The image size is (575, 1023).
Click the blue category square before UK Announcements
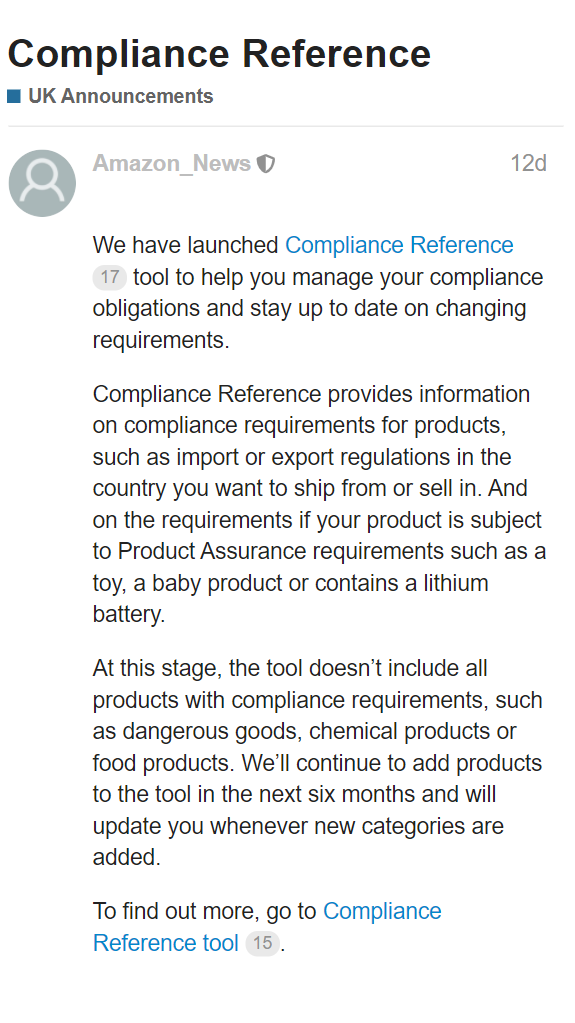point(14,97)
